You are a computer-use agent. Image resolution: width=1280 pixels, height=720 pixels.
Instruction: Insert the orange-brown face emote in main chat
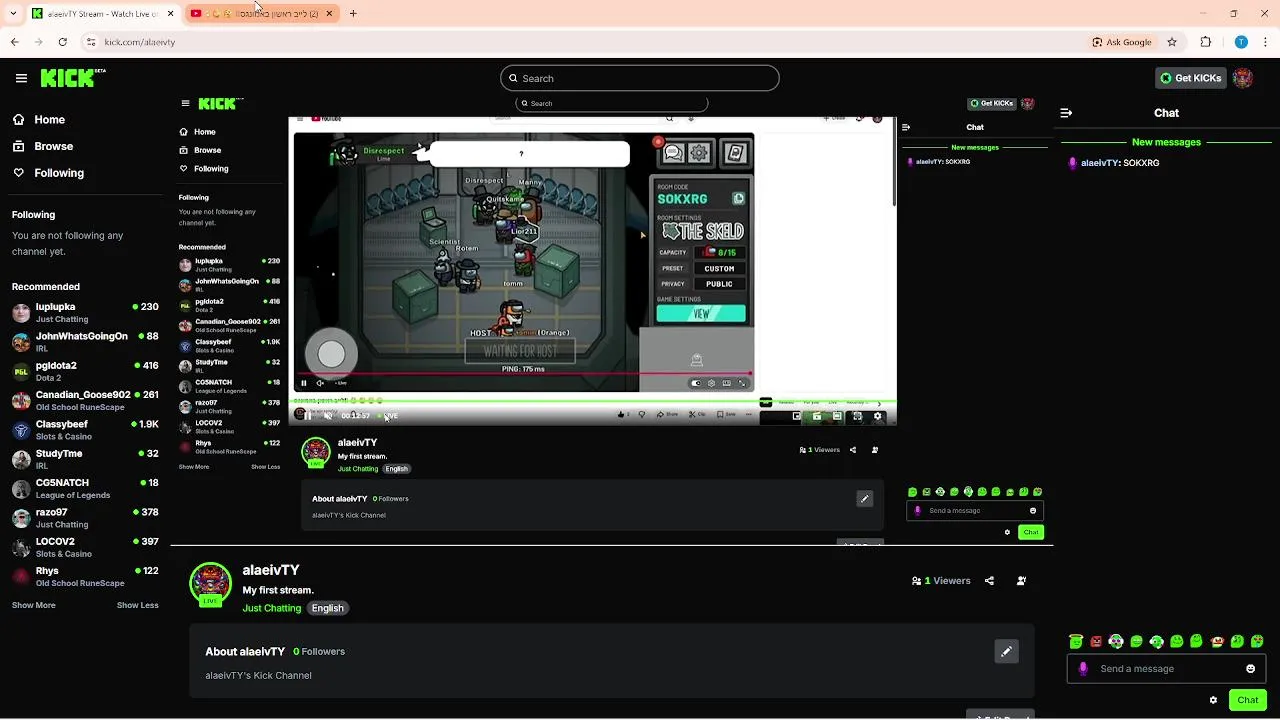tap(1217, 641)
